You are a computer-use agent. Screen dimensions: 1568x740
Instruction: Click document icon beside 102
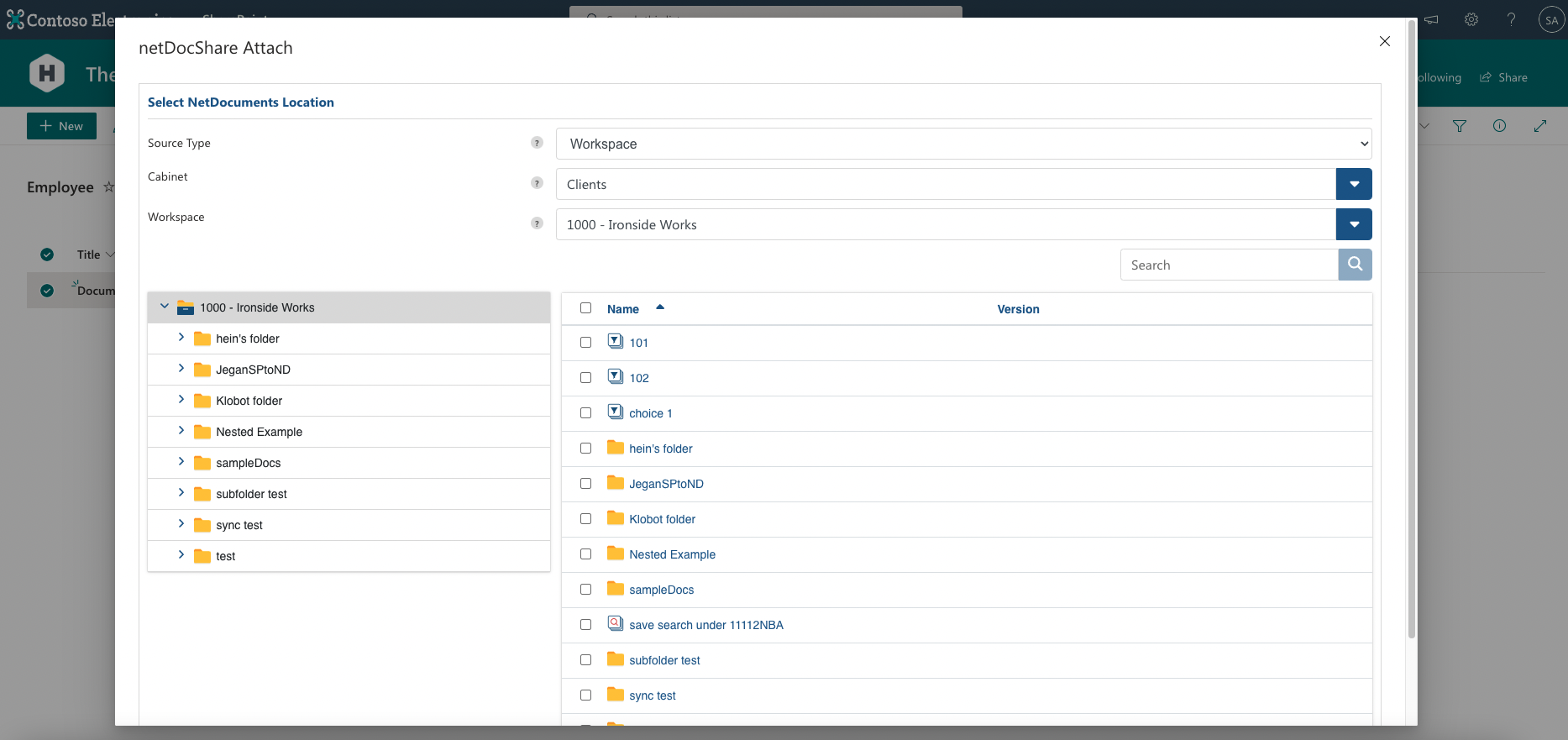coord(616,377)
